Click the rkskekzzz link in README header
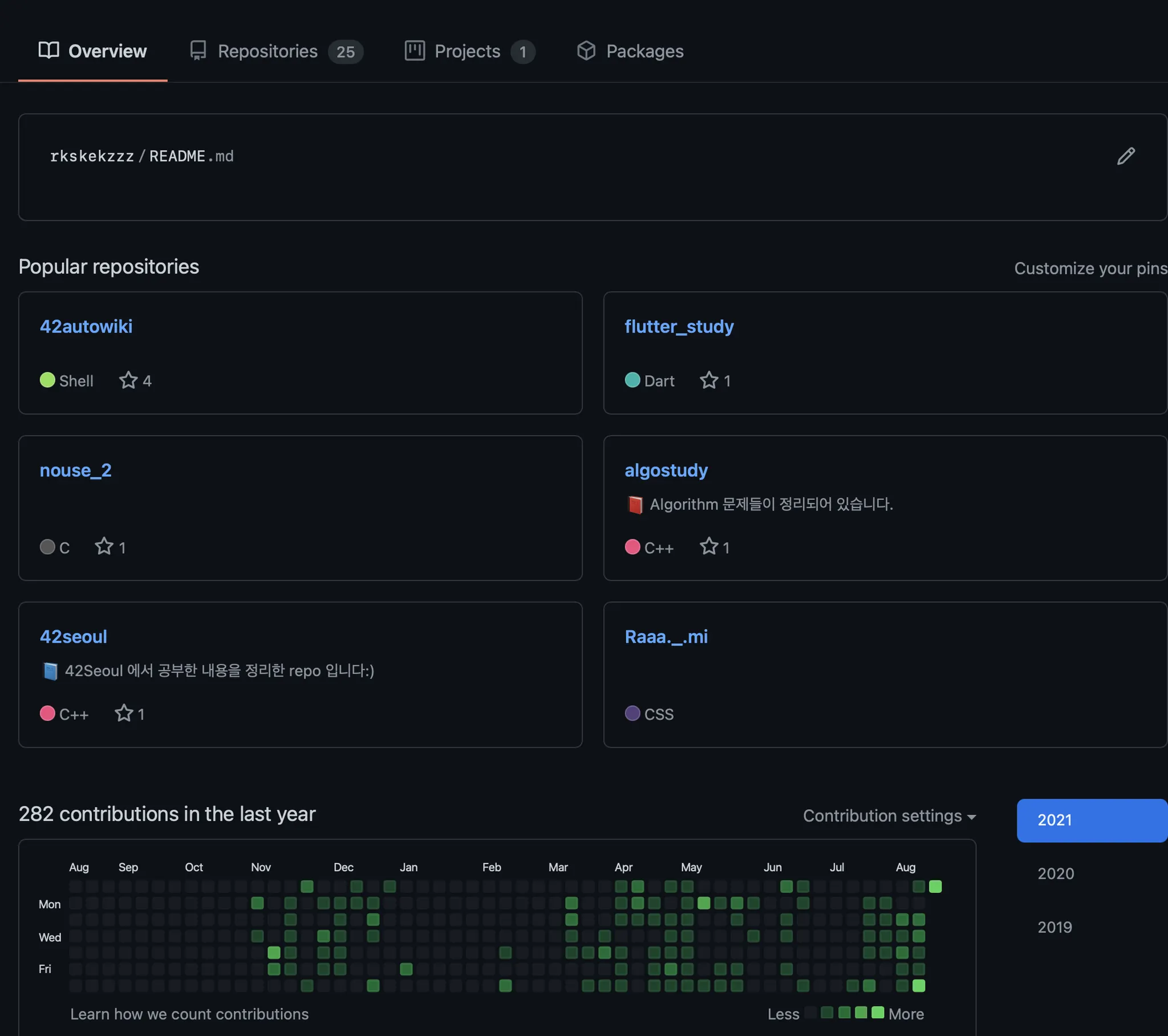This screenshot has height=1036, width=1168. click(x=91, y=156)
